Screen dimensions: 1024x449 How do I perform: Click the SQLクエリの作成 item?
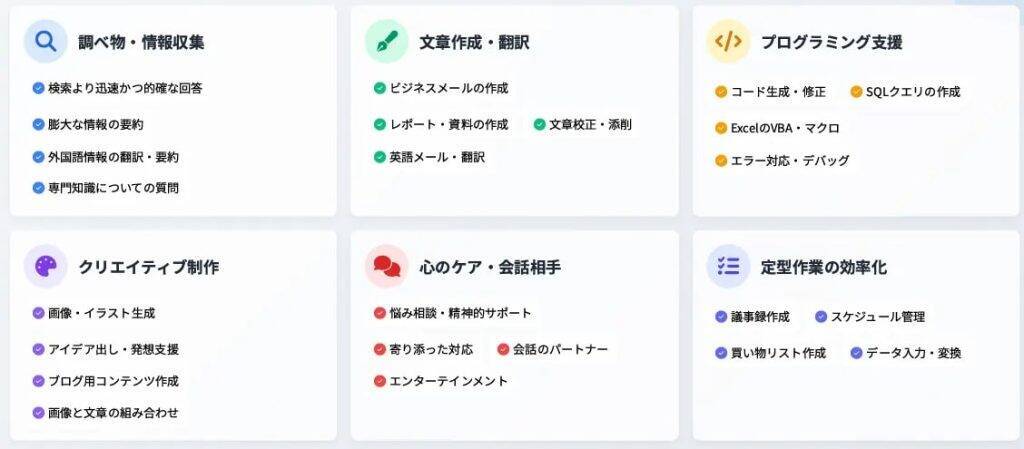912,92
